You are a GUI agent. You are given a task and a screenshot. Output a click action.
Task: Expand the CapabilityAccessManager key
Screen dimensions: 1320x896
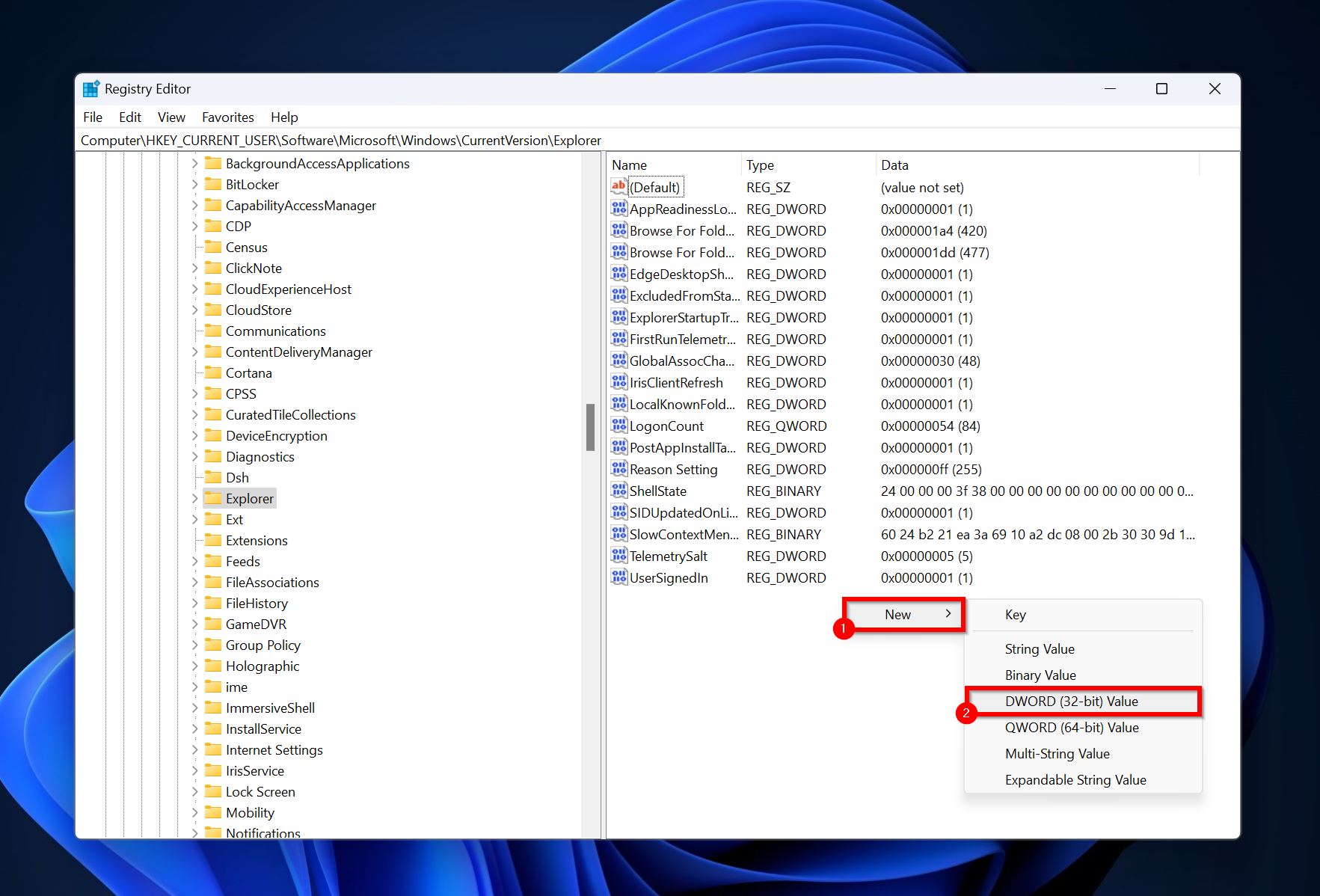tap(194, 205)
